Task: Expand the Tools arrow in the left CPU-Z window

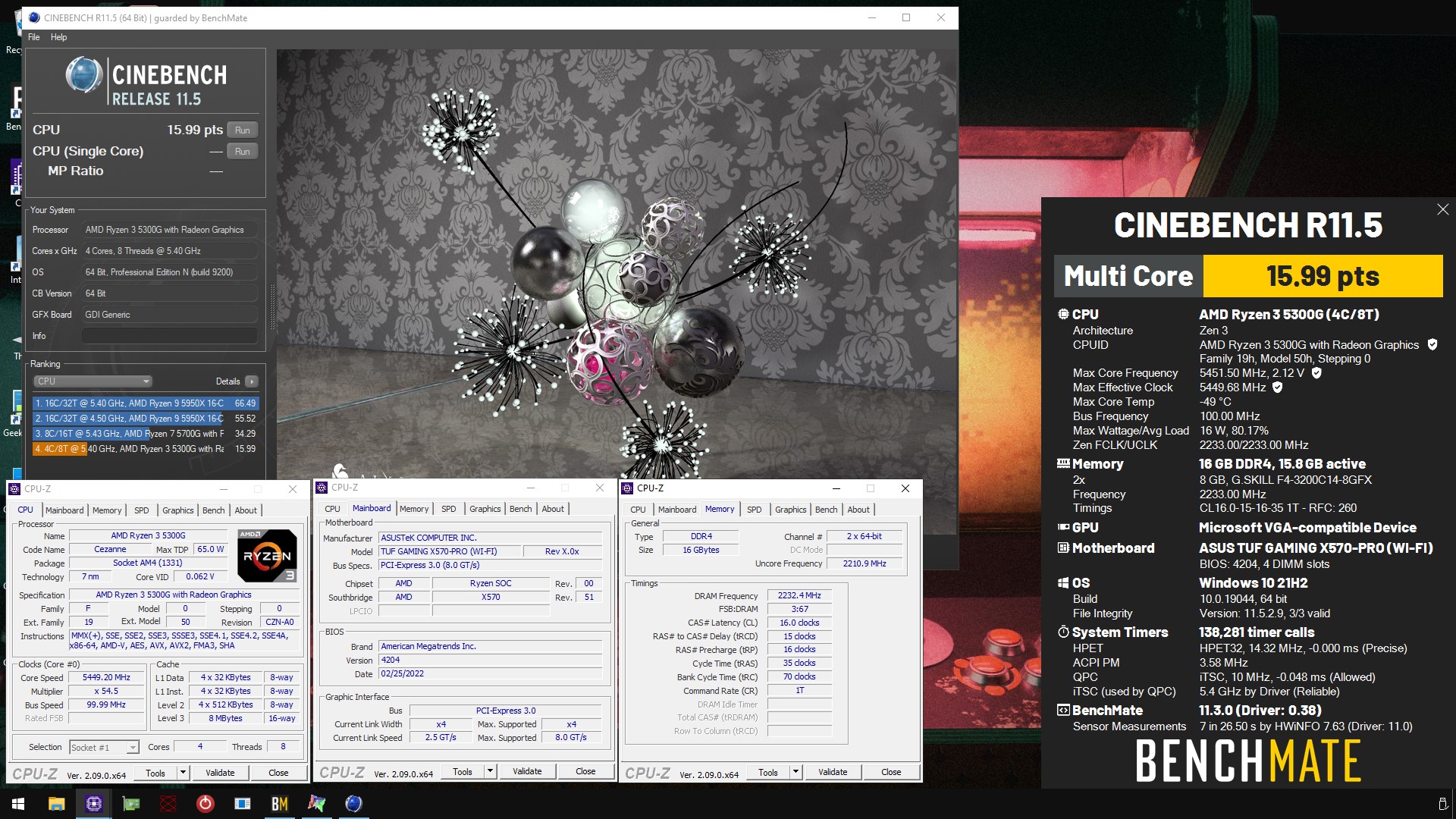Action: click(183, 773)
